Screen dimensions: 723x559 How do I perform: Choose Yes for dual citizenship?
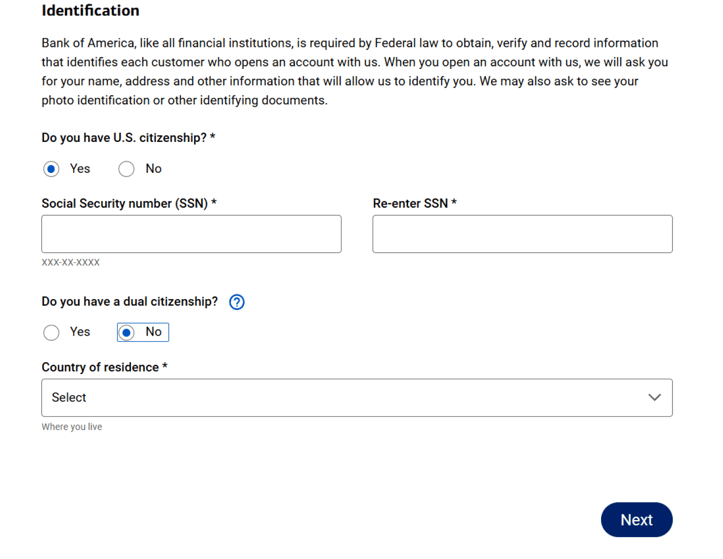[x=51, y=332]
